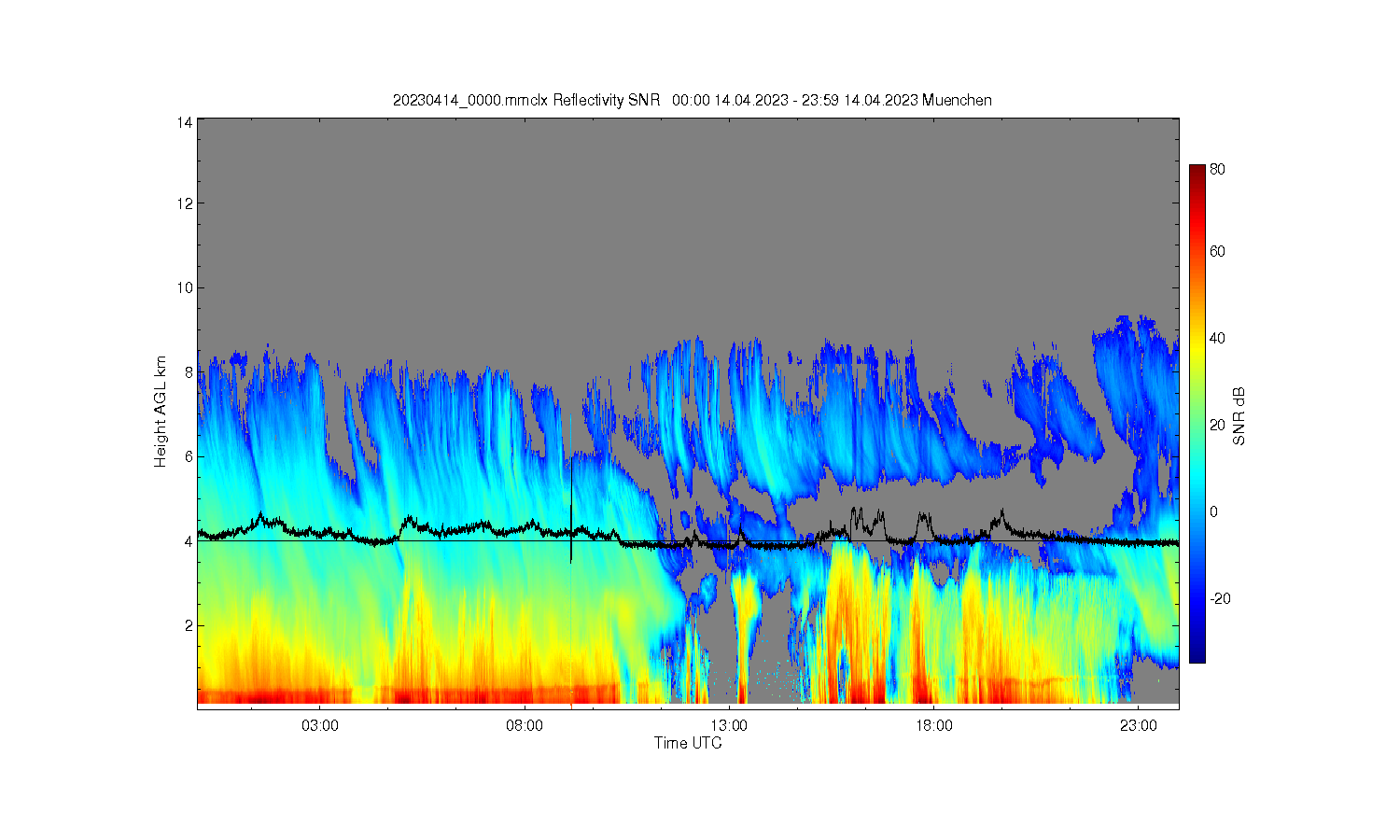Click the colorbar value 40 label

1217,338
